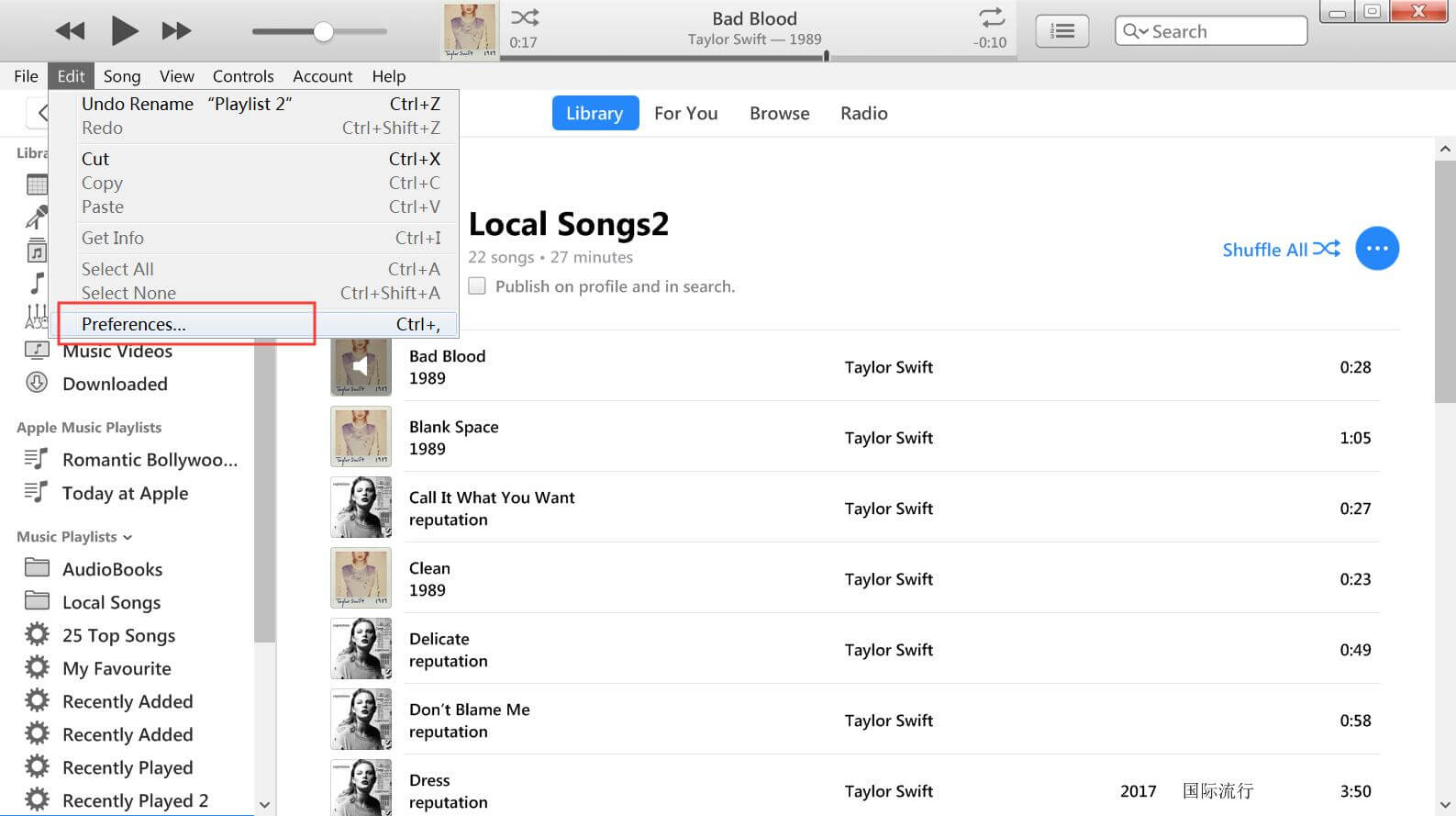This screenshot has height=816, width=1456.
Task: Click the play button
Action: point(124,31)
